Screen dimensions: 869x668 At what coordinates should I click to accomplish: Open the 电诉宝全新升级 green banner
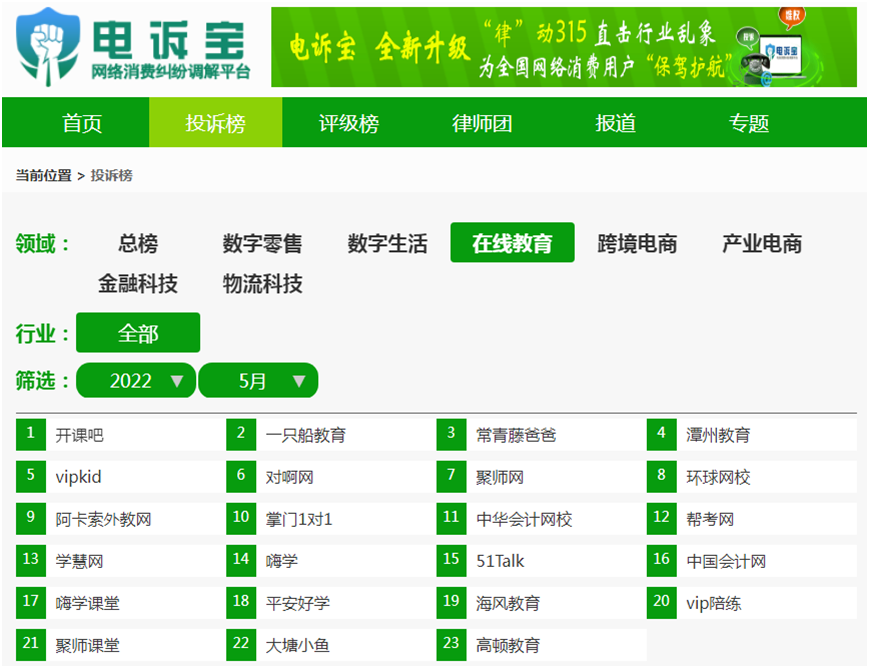click(x=564, y=47)
